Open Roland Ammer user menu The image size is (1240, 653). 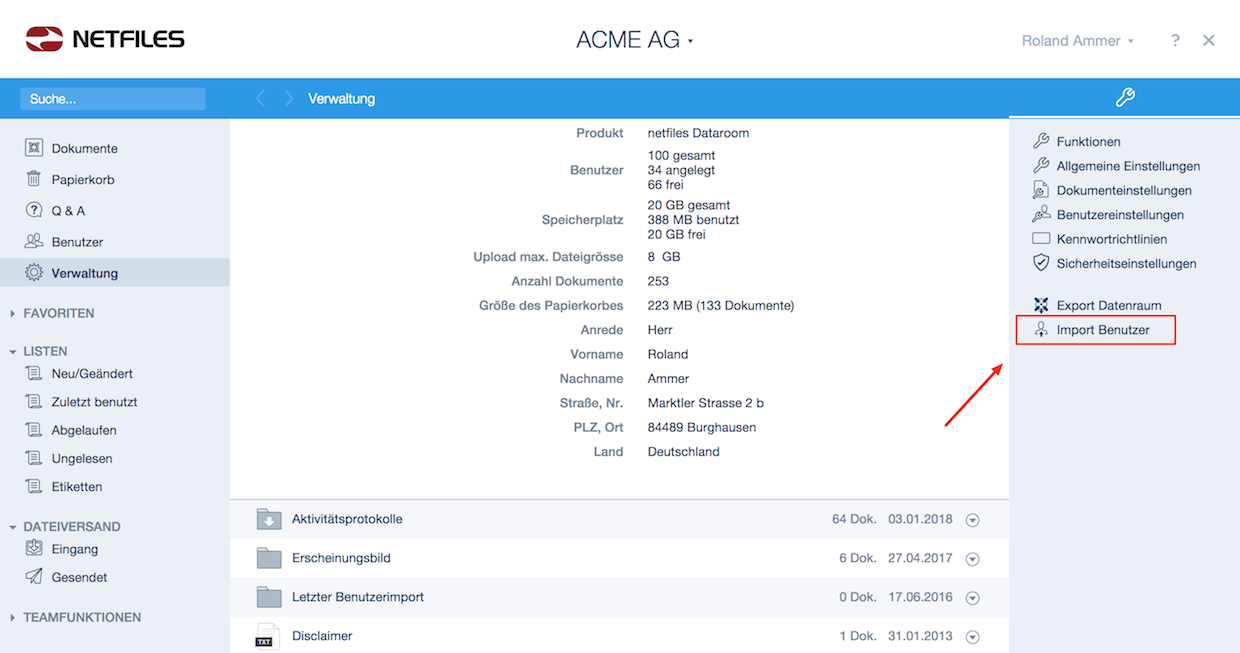coord(1077,41)
